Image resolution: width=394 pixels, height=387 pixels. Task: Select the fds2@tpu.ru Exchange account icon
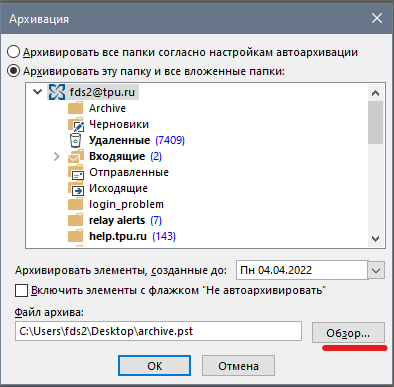[57, 92]
